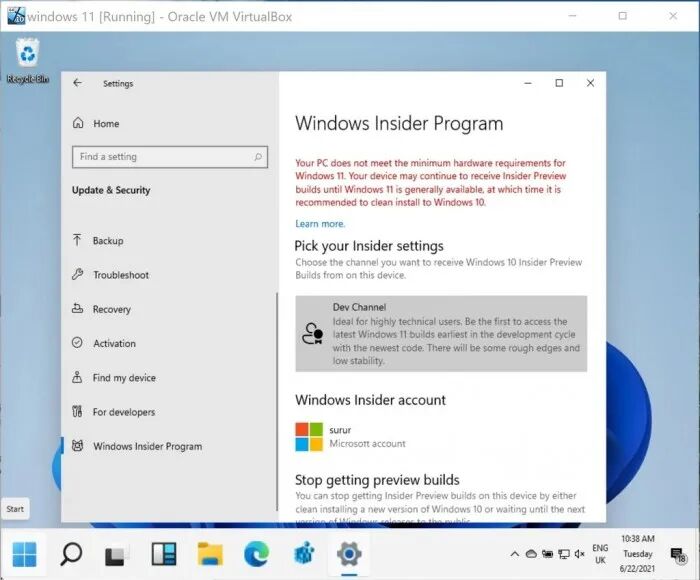Open ENG UK language switcher

point(600,554)
